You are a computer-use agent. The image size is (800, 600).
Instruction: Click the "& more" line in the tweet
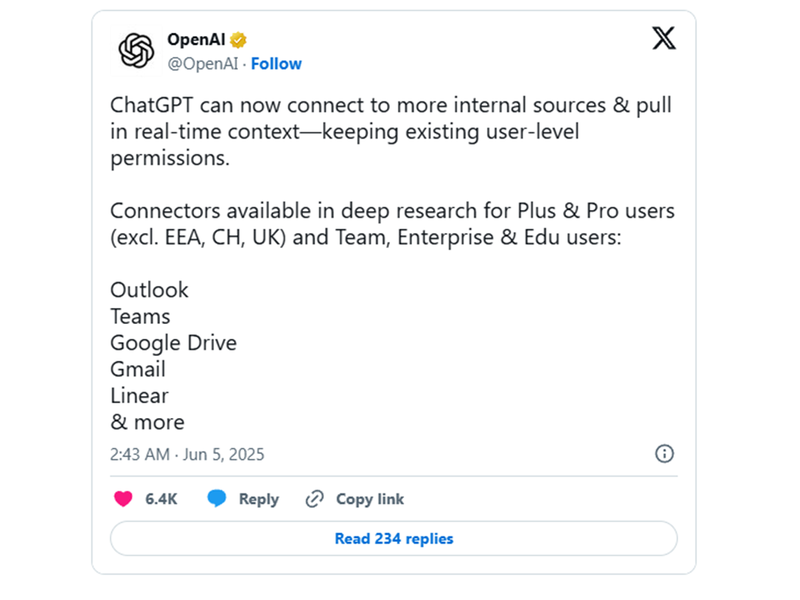click(x=147, y=422)
